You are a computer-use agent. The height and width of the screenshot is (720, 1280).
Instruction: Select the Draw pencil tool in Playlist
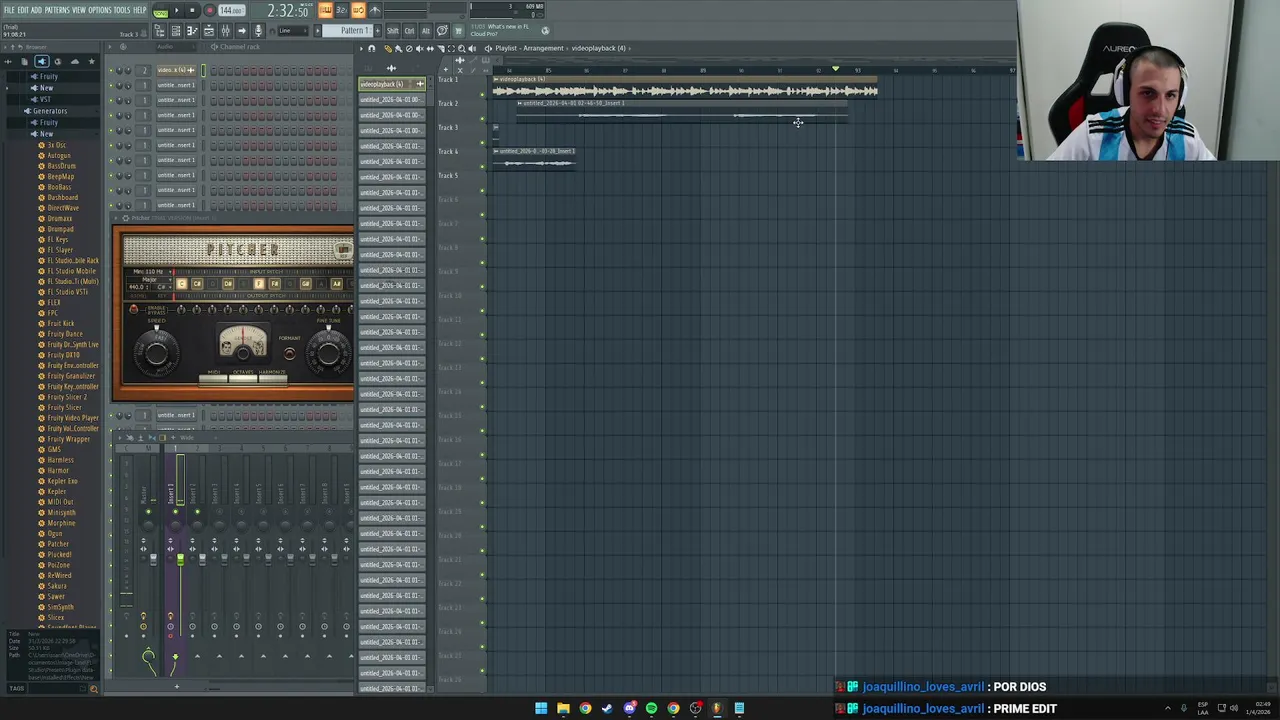pyautogui.click(x=387, y=48)
